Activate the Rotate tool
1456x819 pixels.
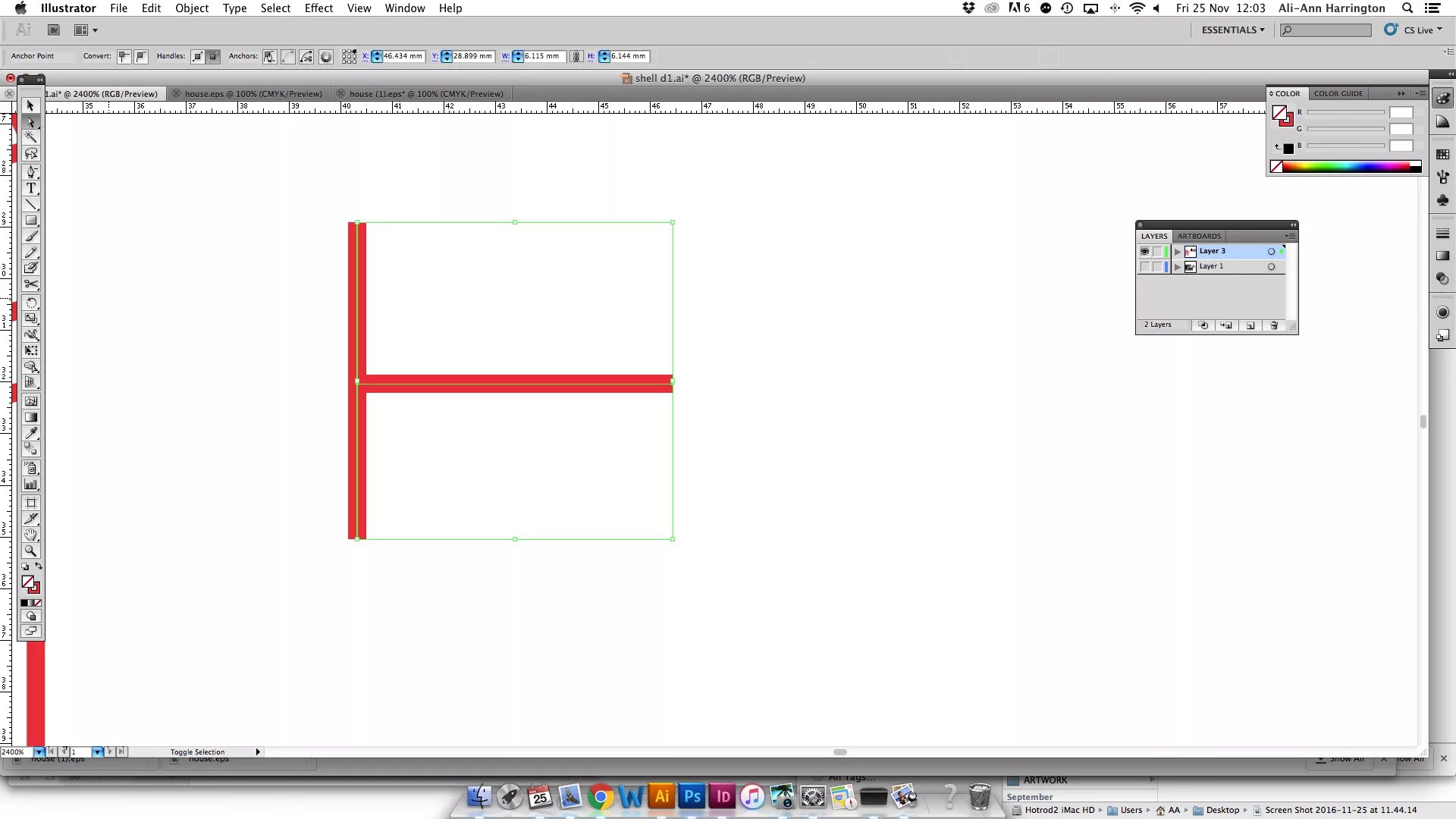pyautogui.click(x=31, y=303)
